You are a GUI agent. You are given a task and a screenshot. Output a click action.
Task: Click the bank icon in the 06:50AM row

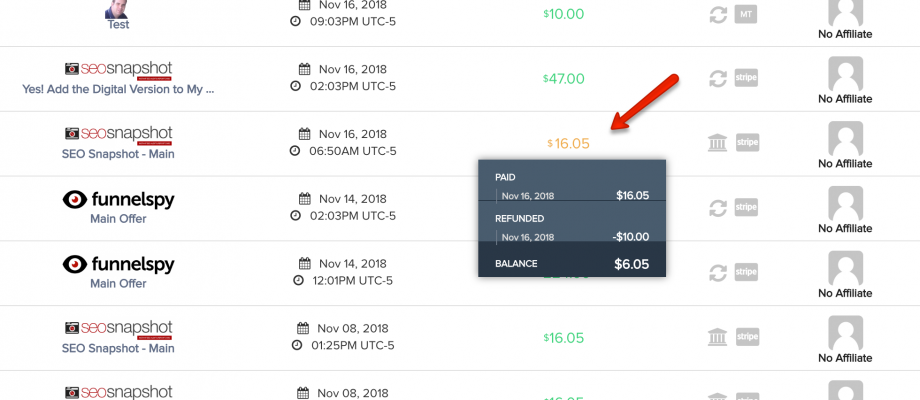point(716,143)
